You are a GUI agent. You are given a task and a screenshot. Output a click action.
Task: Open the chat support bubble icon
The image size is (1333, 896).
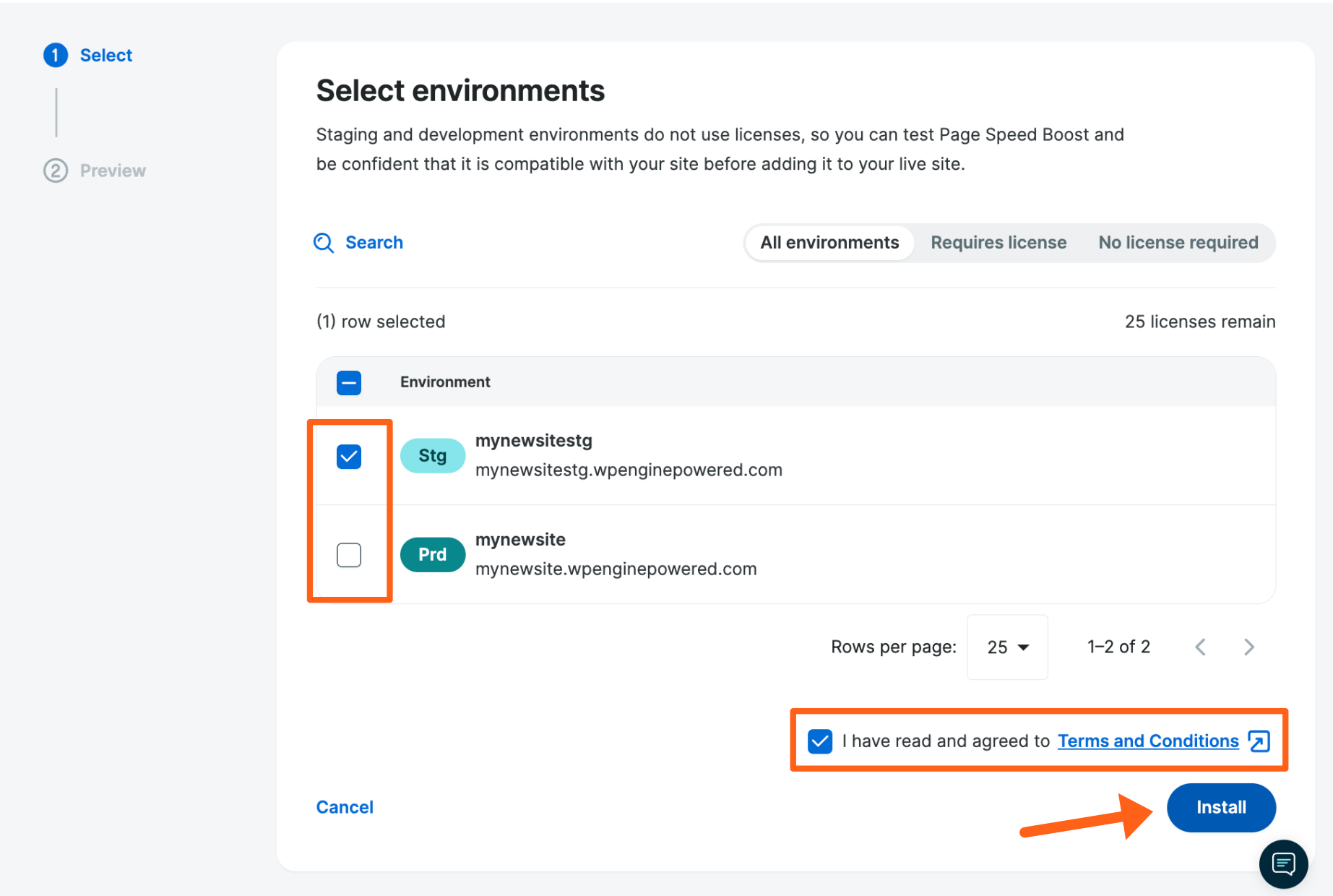click(1283, 864)
